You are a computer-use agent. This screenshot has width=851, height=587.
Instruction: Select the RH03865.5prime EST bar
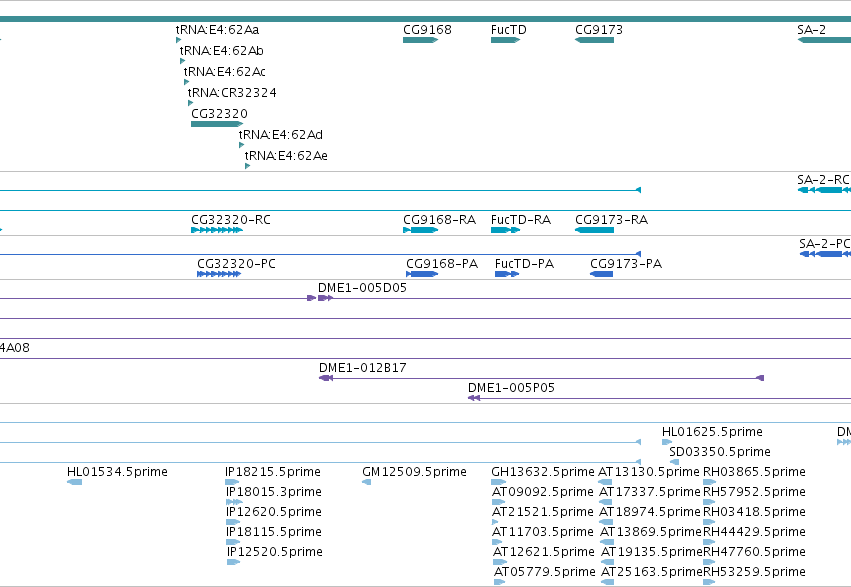point(709,482)
